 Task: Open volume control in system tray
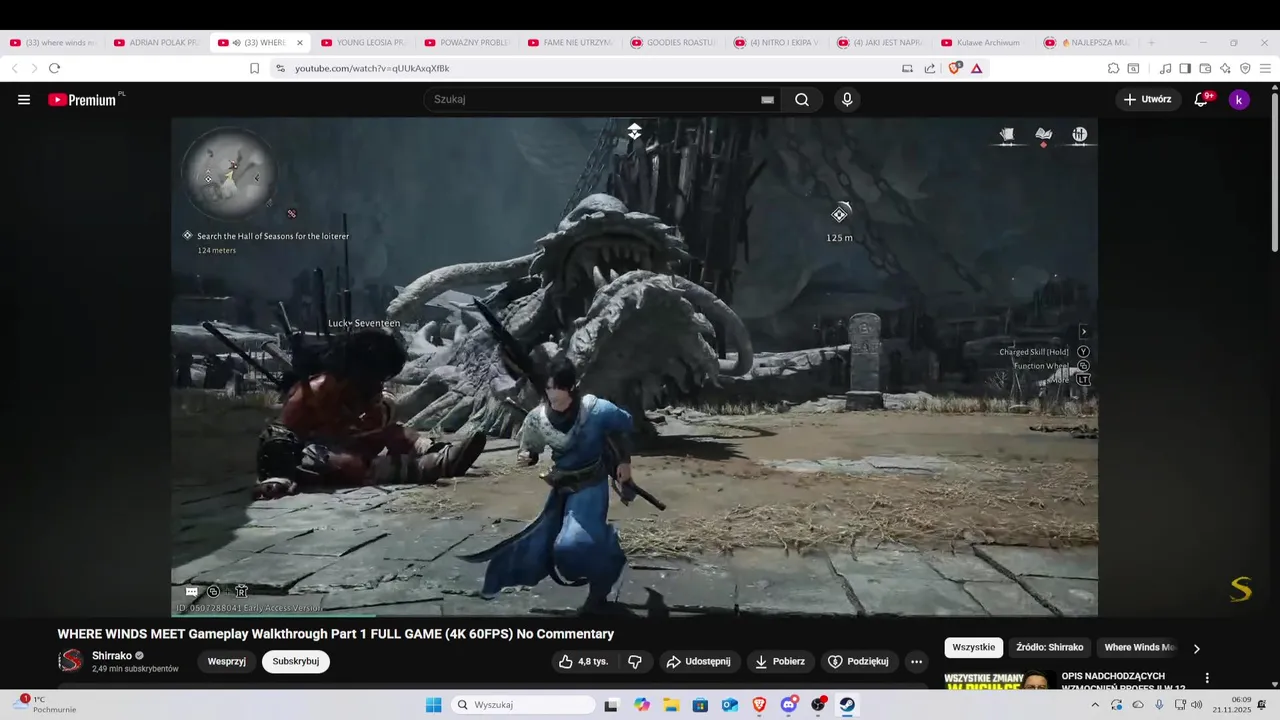pyautogui.click(x=1197, y=705)
